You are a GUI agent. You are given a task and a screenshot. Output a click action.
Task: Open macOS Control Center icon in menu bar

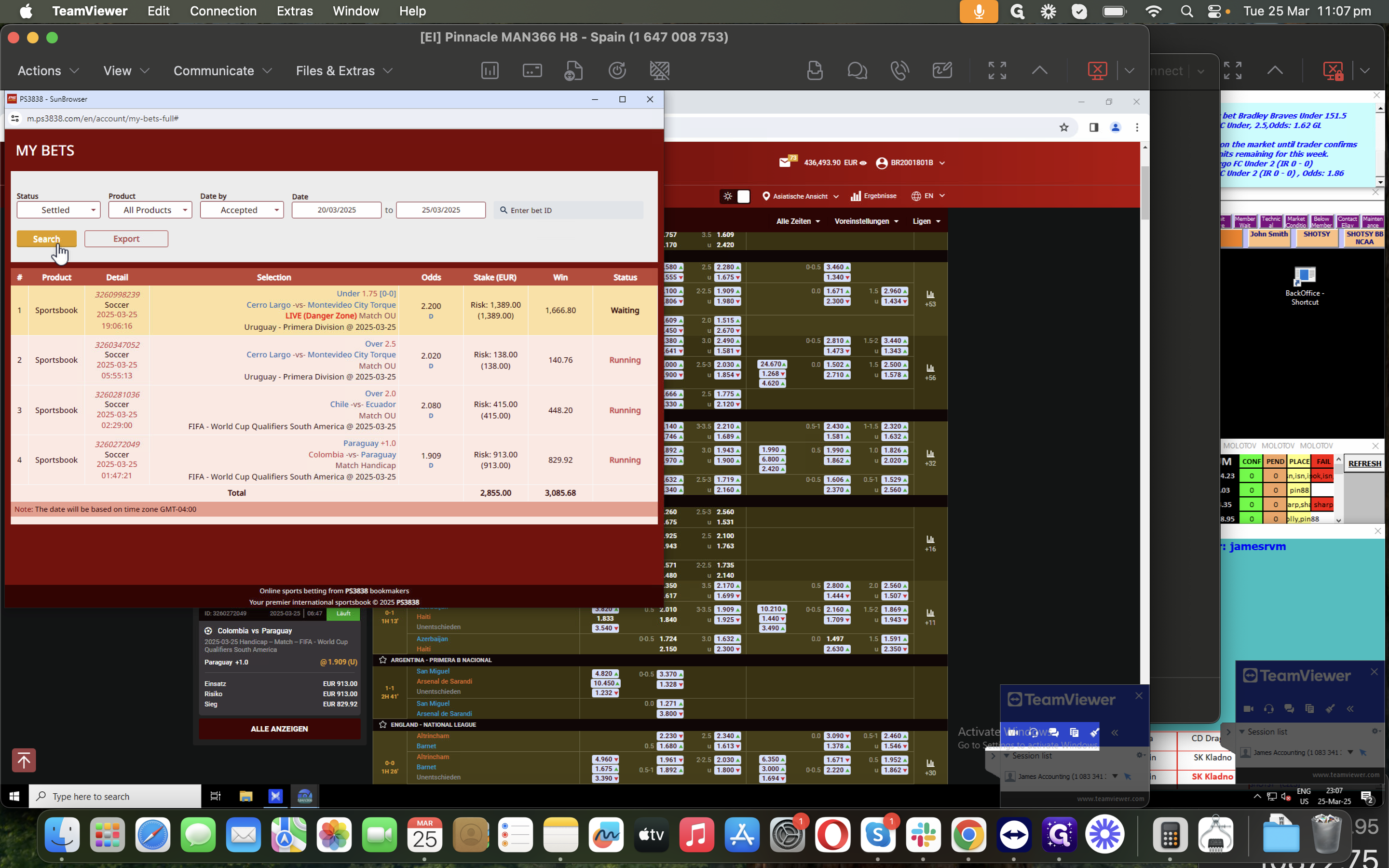pyautogui.click(x=1214, y=12)
